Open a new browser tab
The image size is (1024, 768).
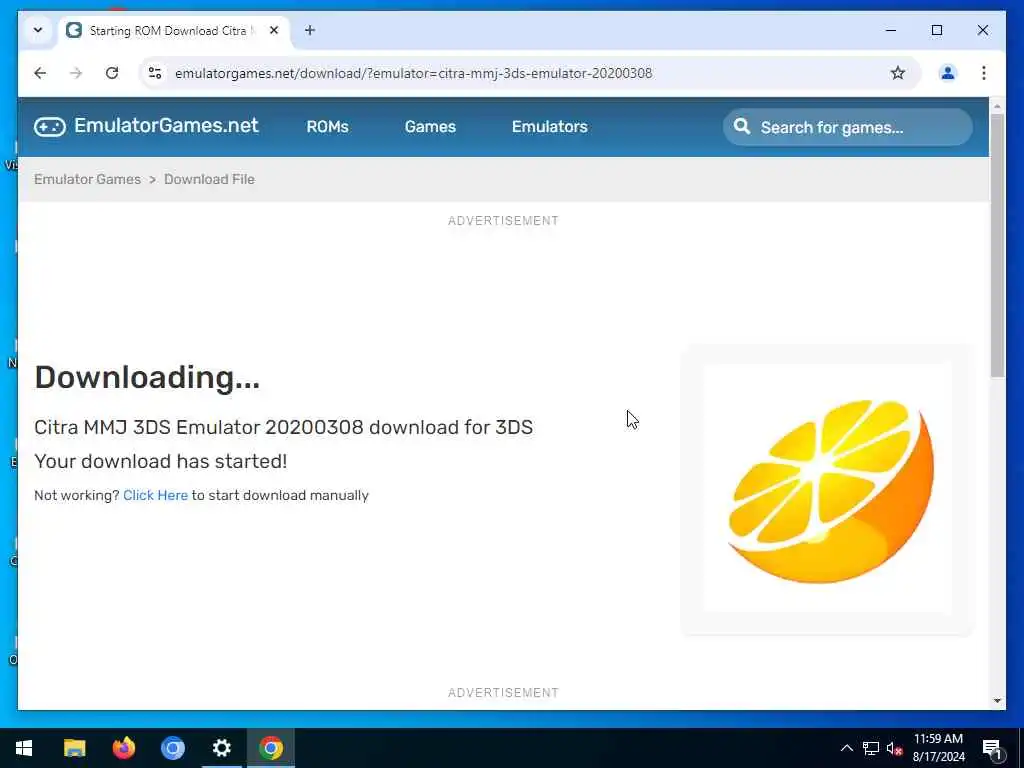click(310, 30)
